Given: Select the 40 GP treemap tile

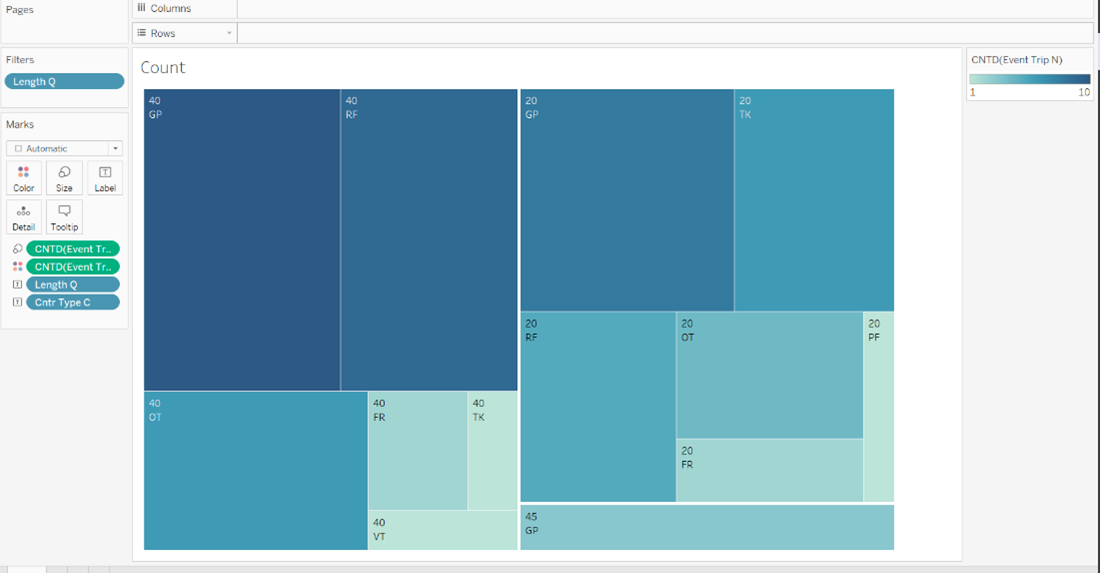Looking at the screenshot, I should pyautogui.click(x=241, y=240).
